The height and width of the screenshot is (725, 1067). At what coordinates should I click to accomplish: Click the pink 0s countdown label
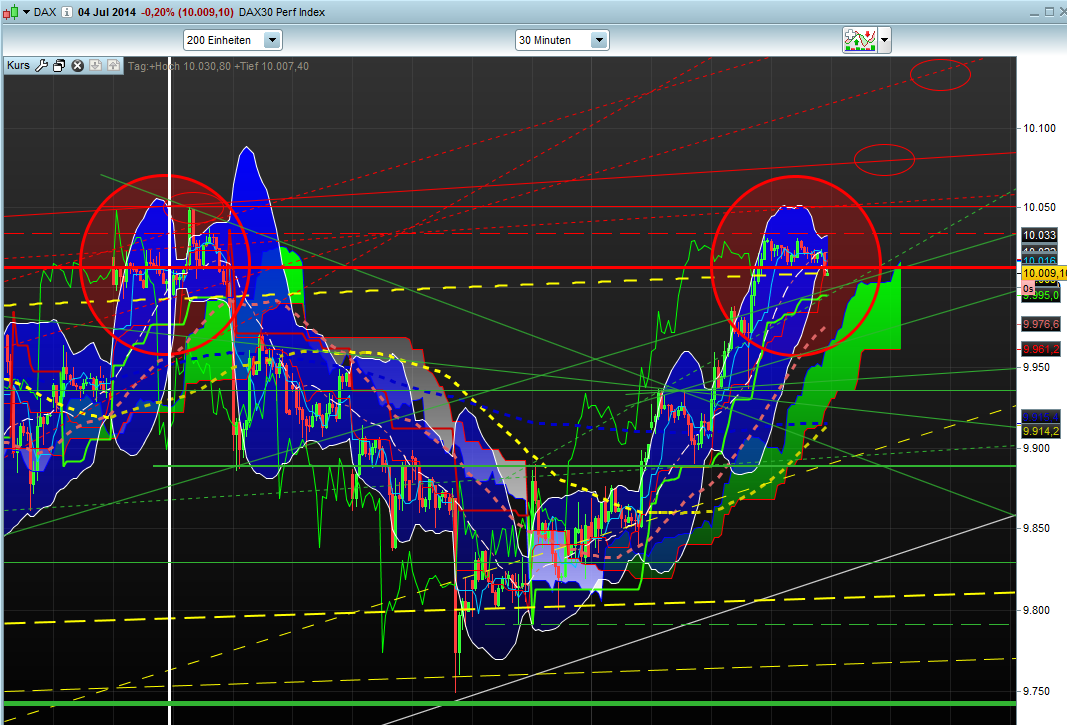(1028, 289)
